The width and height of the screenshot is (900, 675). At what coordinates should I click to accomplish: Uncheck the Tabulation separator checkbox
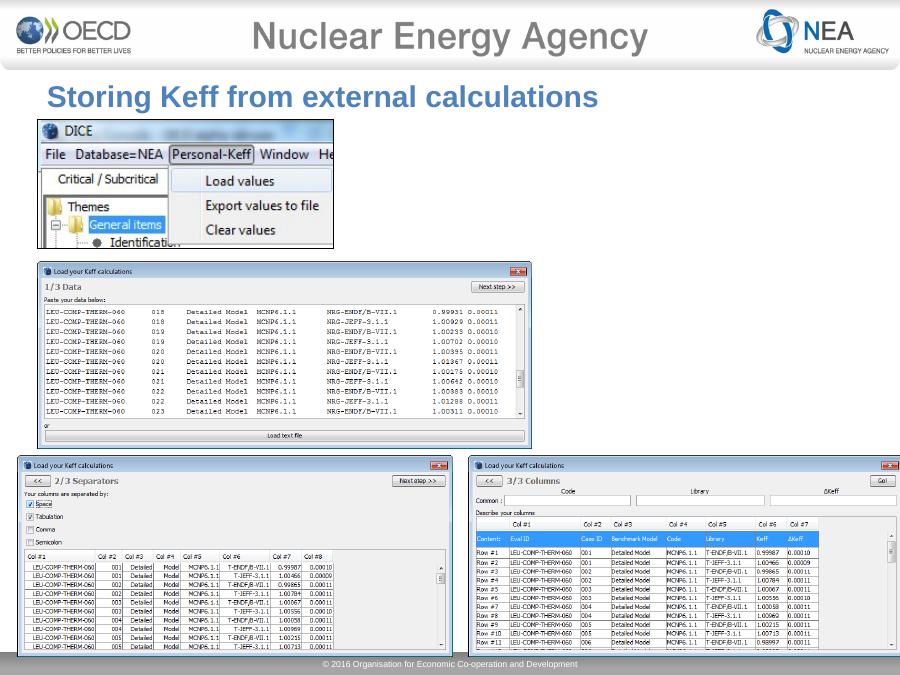point(30,517)
